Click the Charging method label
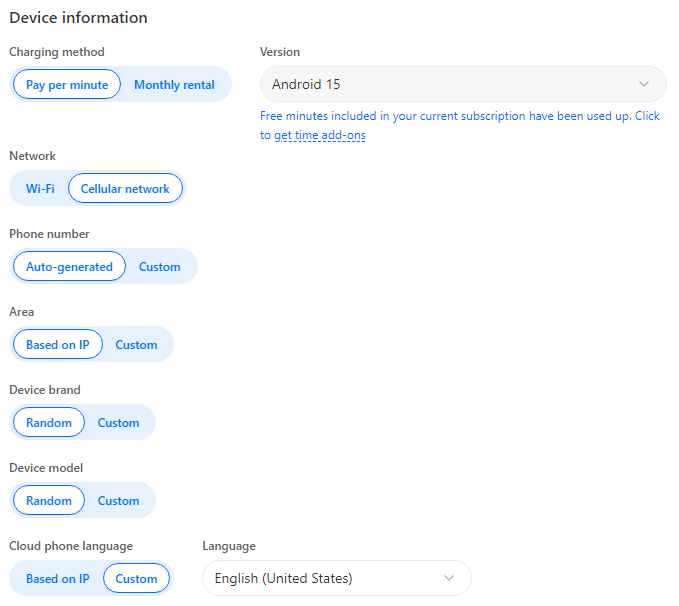The height and width of the screenshot is (606, 679). [x=57, y=52]
